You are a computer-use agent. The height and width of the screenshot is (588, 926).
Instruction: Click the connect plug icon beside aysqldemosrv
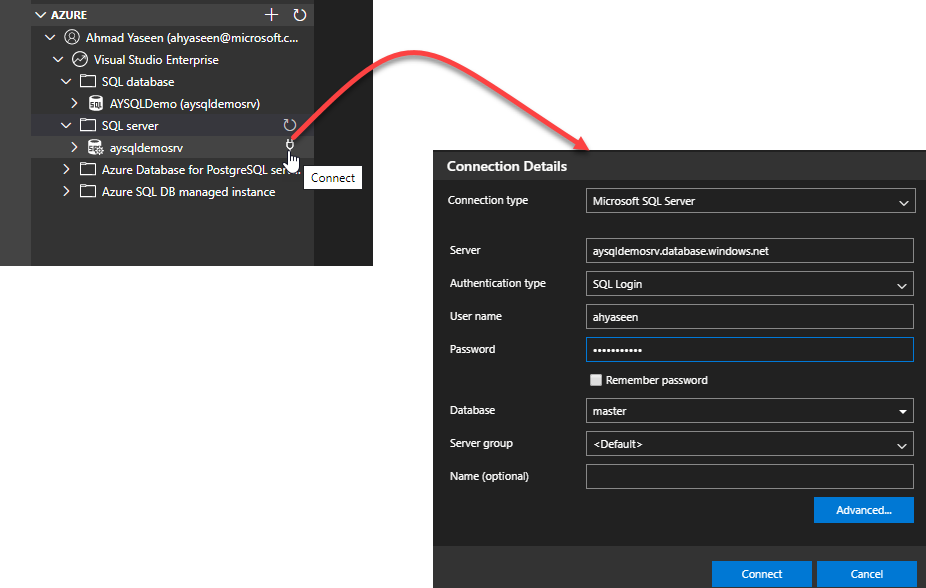pos(290,144)
